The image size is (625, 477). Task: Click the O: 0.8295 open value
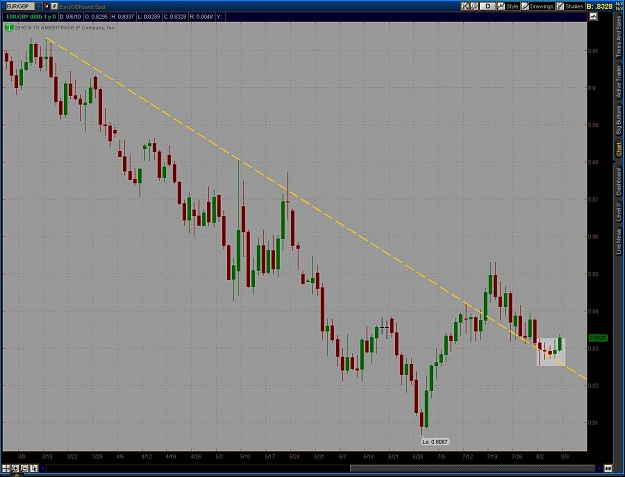tap(96, 17)
